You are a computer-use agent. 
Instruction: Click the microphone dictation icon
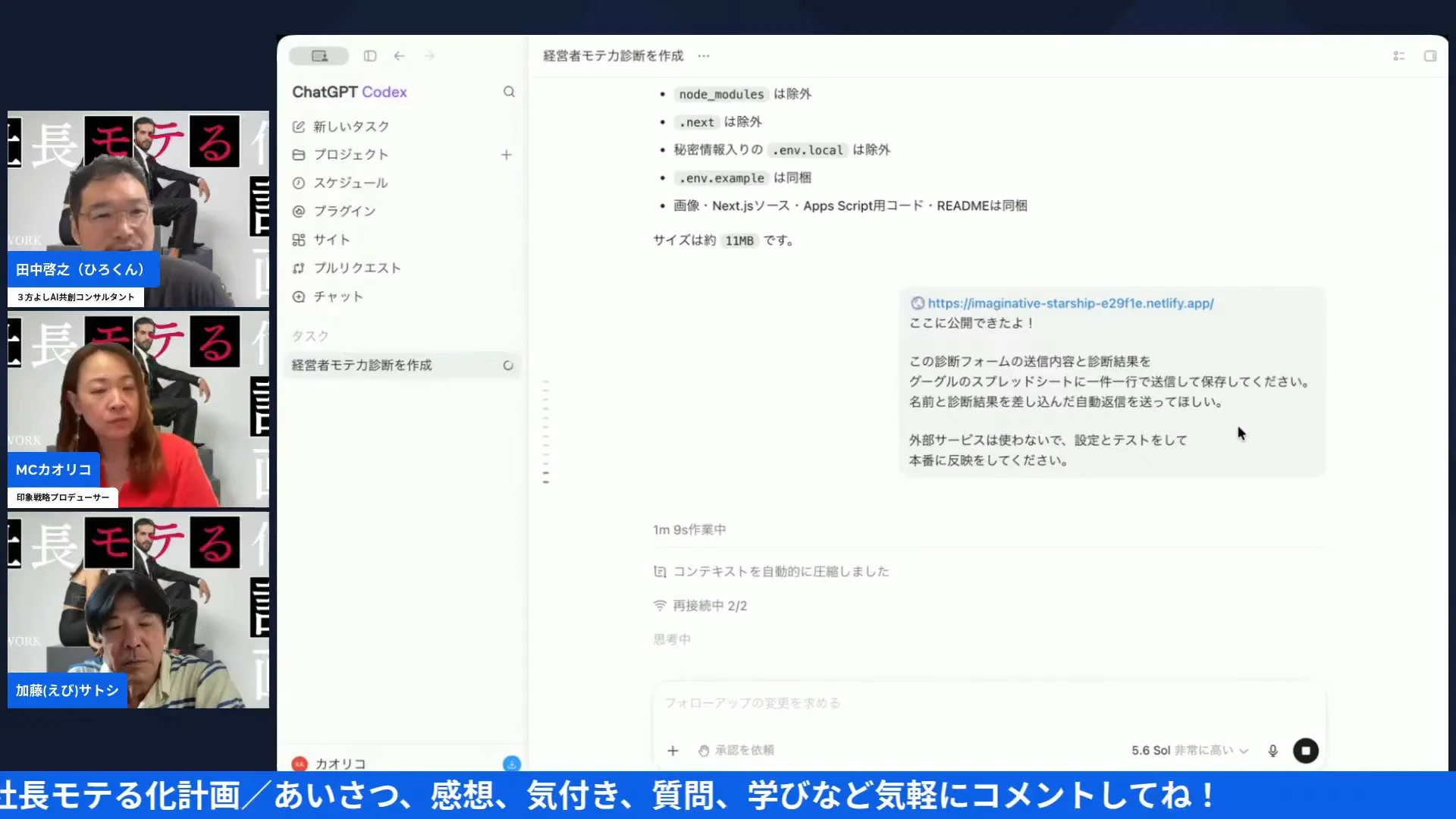click(x=1273, y=751)
